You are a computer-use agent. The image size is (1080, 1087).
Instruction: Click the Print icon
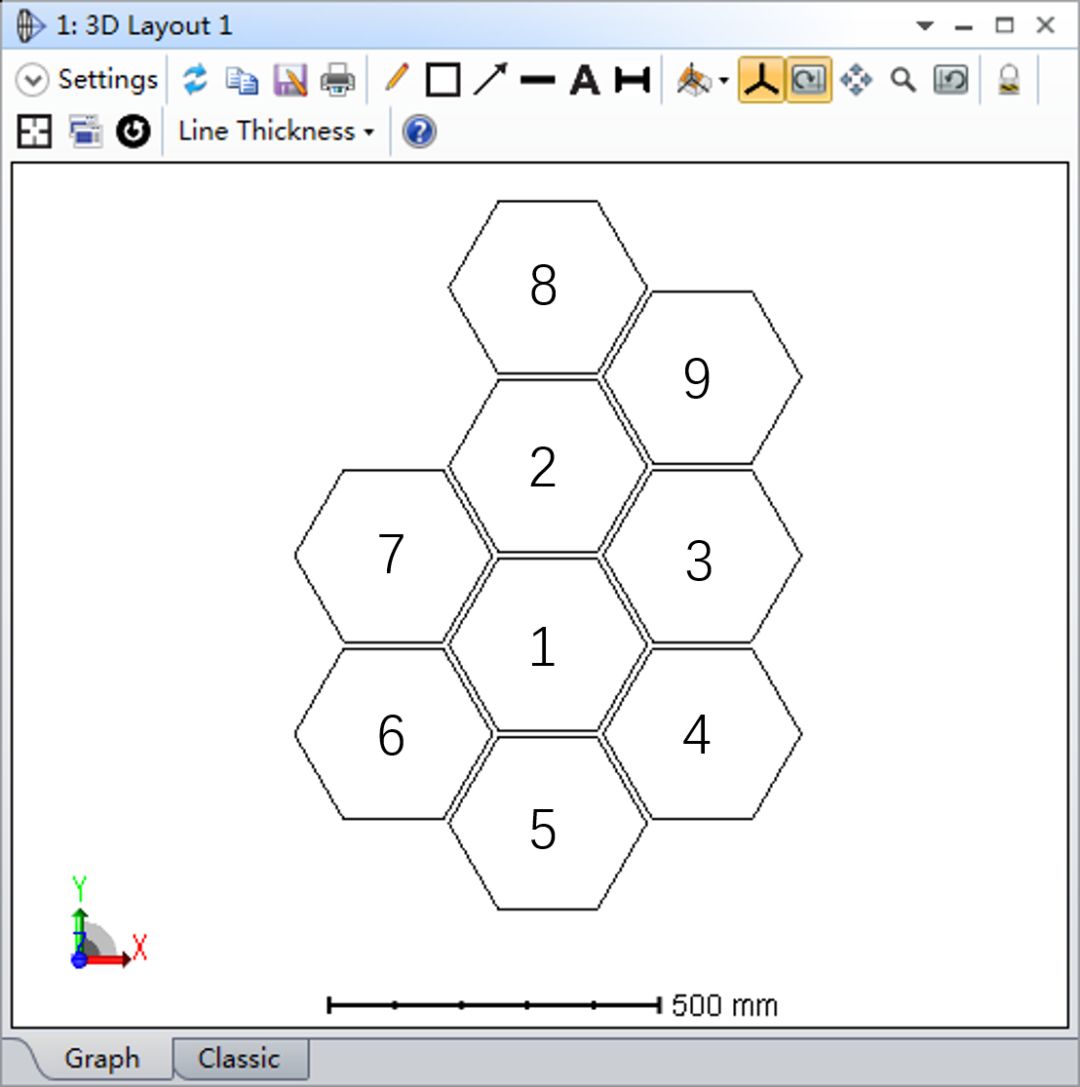[337, 80]
